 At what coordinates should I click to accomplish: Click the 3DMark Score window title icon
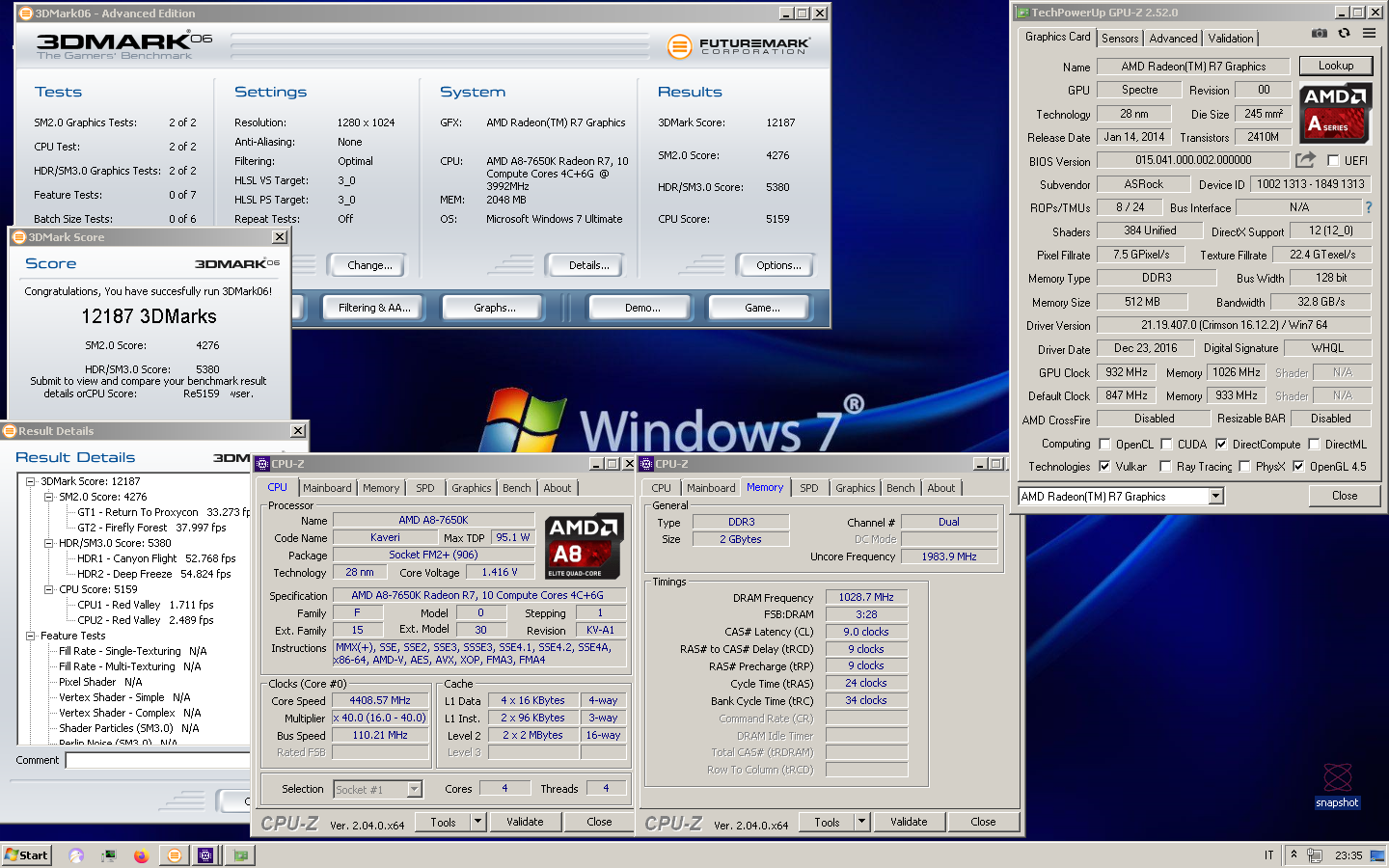click(19, 237)
